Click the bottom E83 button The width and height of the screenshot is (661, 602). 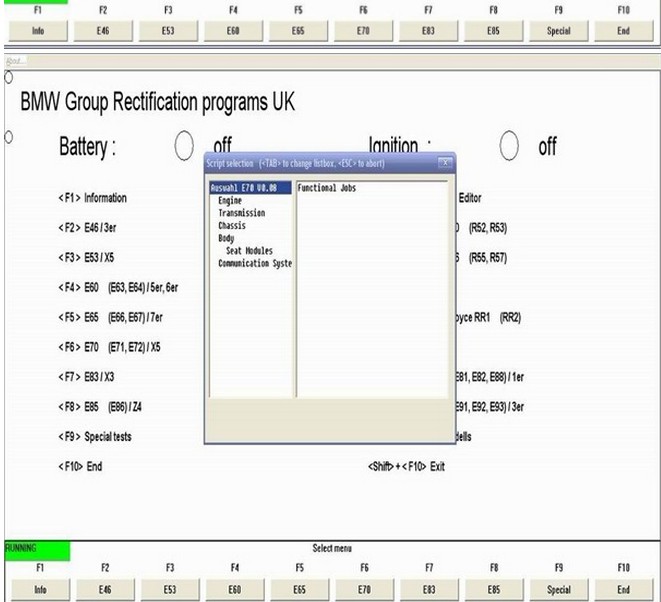(429, 589)
